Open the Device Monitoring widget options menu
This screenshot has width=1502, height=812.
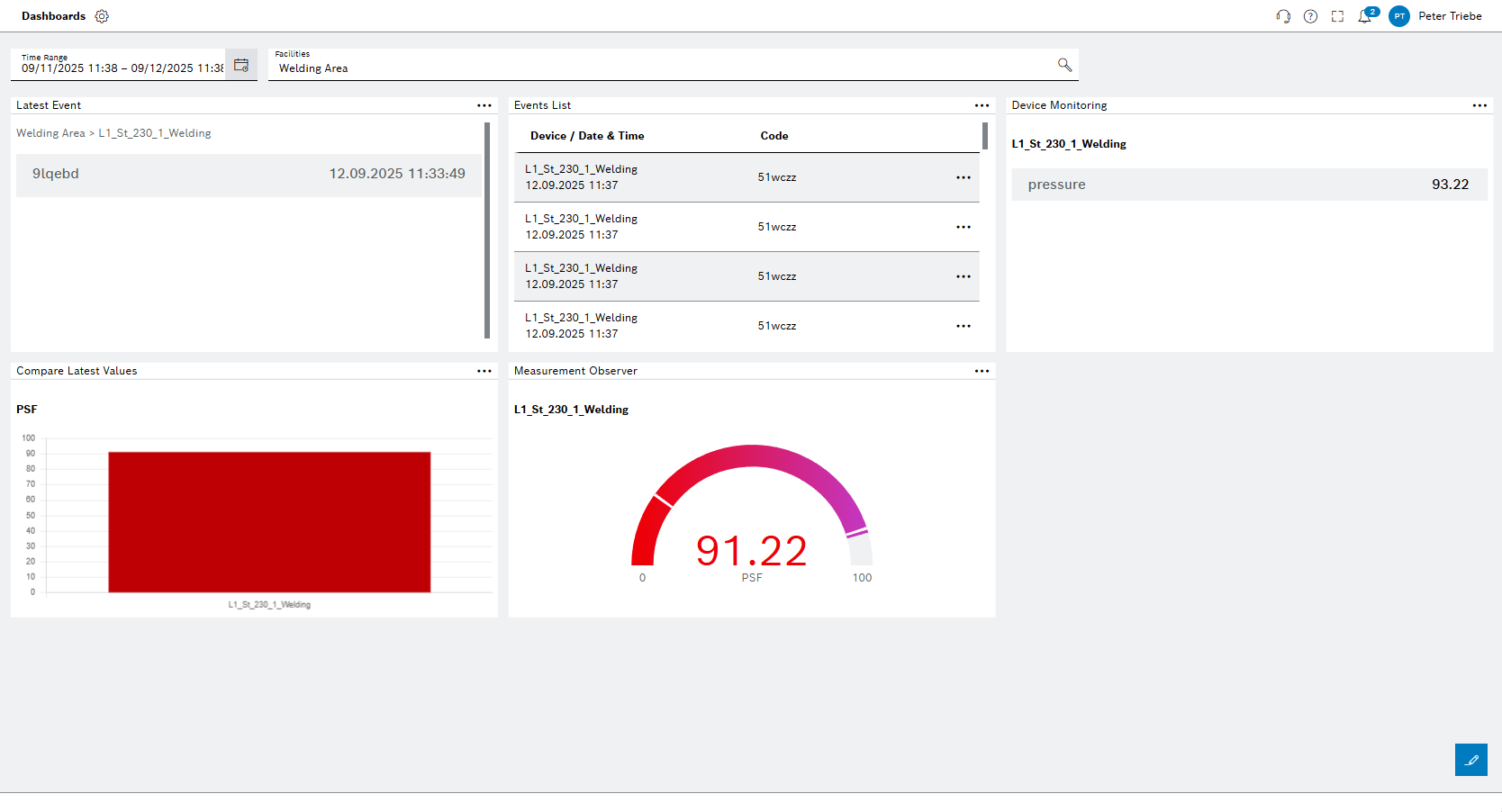tap(1480, 105)
